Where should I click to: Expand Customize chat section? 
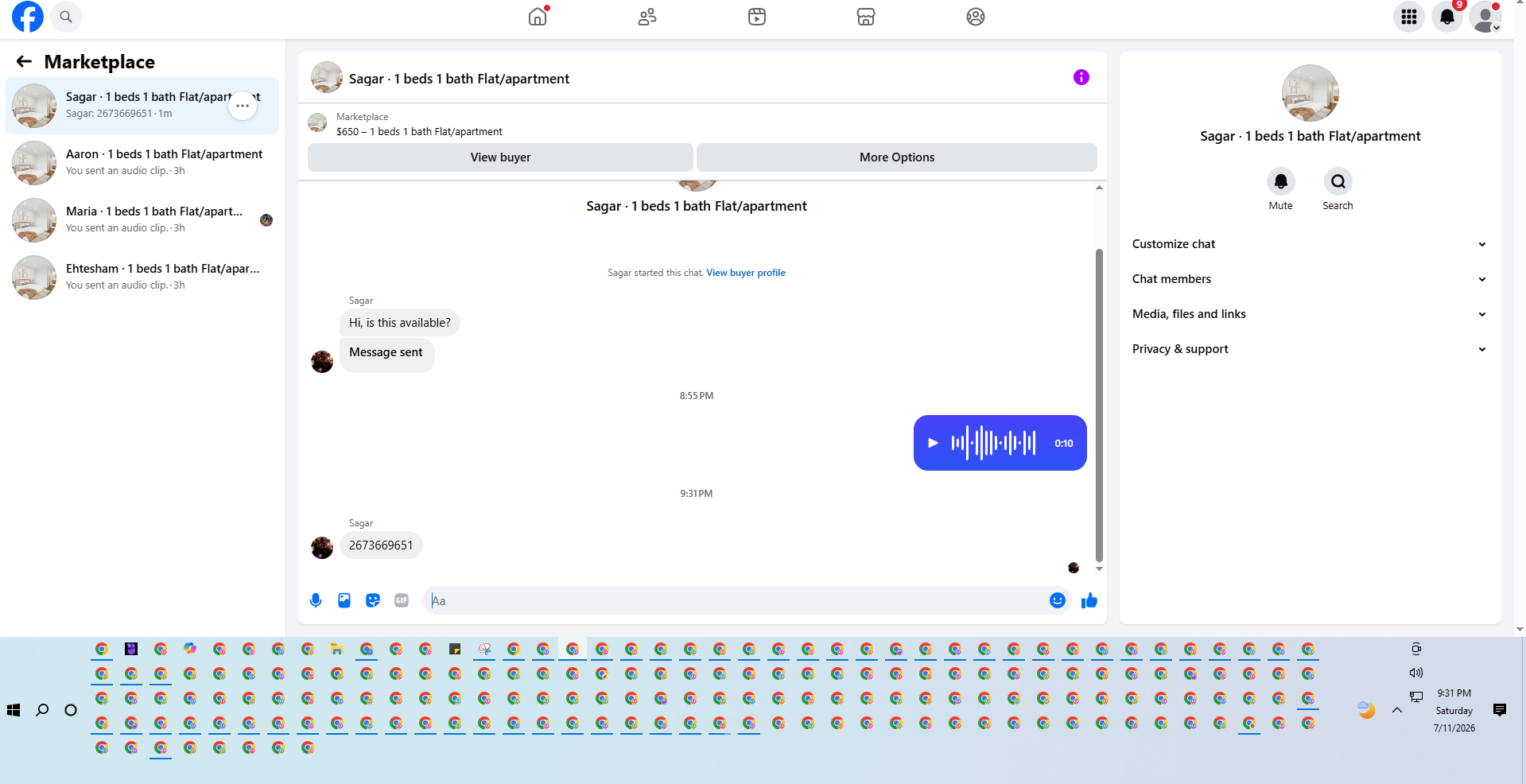coord(1310,244)
